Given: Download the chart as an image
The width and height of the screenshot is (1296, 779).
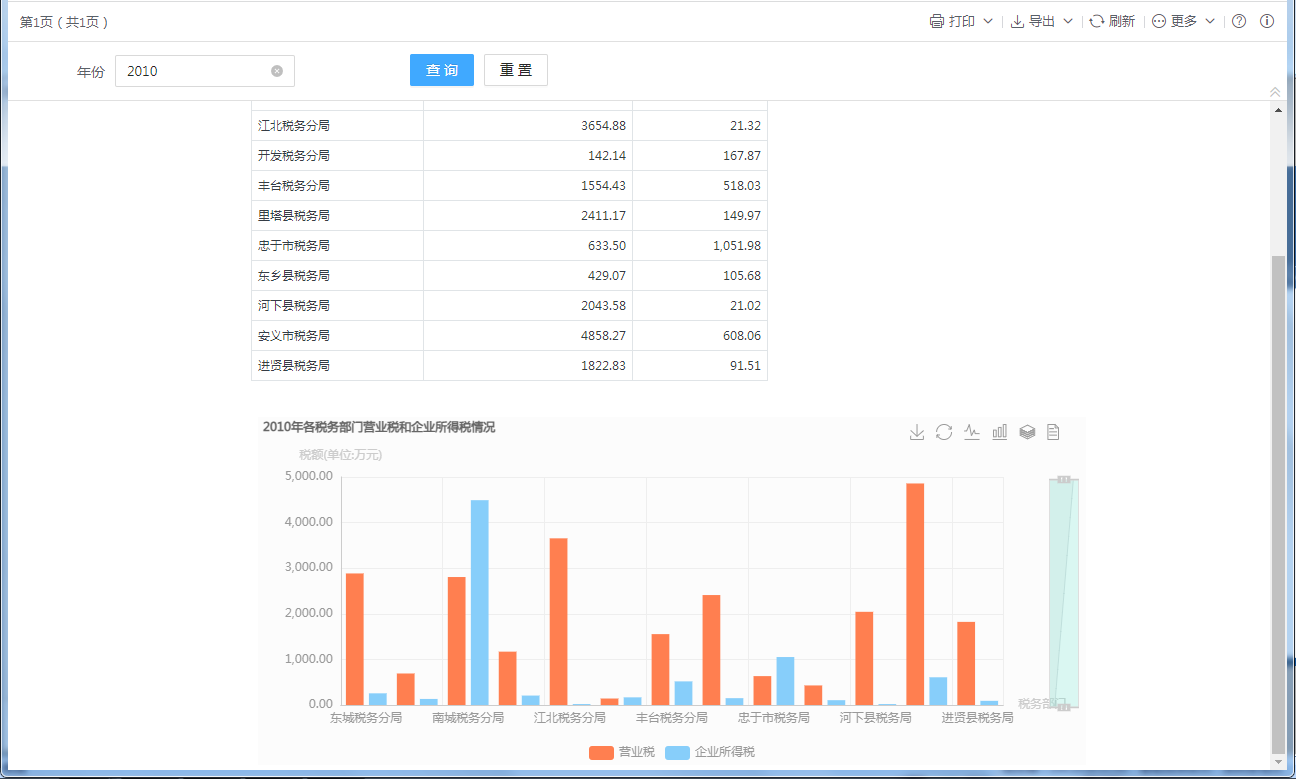Looking at the screenshot, I should (916, 432).
